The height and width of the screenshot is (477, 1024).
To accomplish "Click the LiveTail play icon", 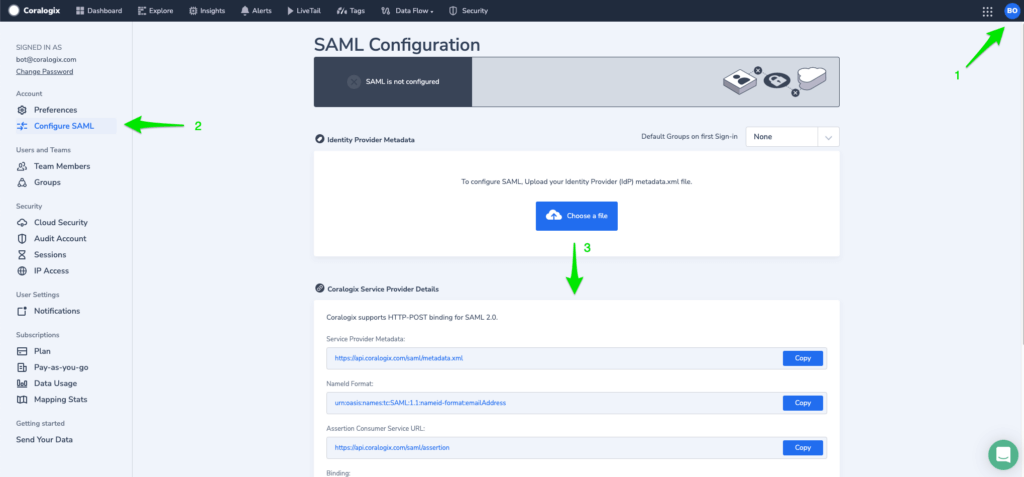I will click(290, 10).
